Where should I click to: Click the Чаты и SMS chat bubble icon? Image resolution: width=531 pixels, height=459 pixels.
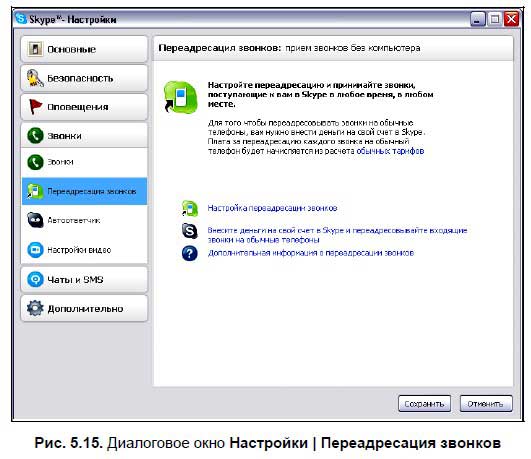35,279
